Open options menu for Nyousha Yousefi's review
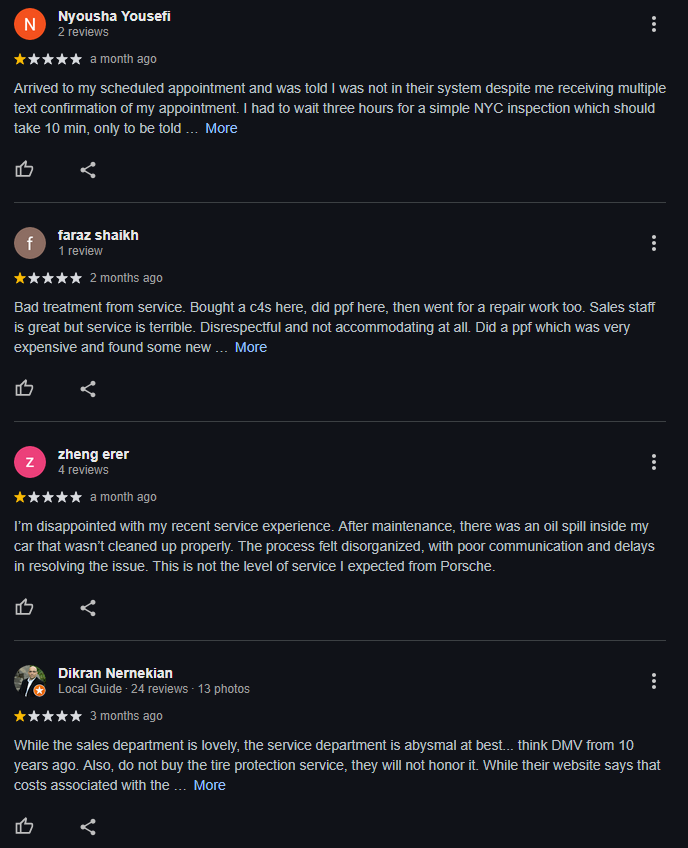Image resolution: width=688 pixels, height=848 pixels. coord(653,24)
